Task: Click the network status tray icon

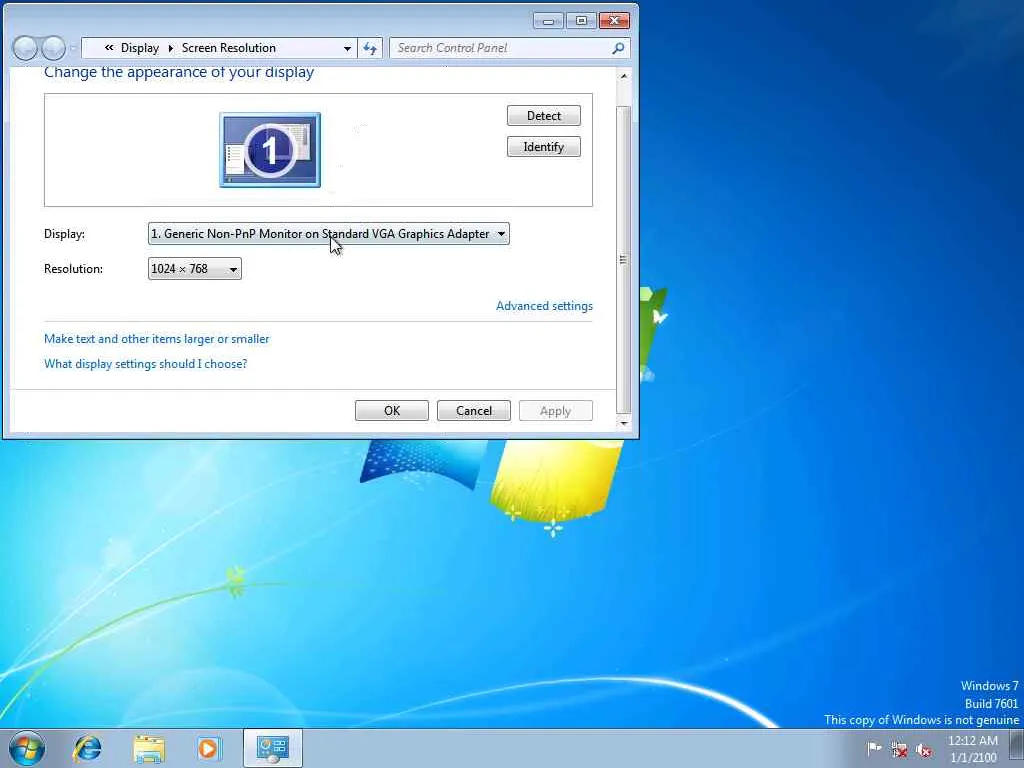Action: (899, 750)
